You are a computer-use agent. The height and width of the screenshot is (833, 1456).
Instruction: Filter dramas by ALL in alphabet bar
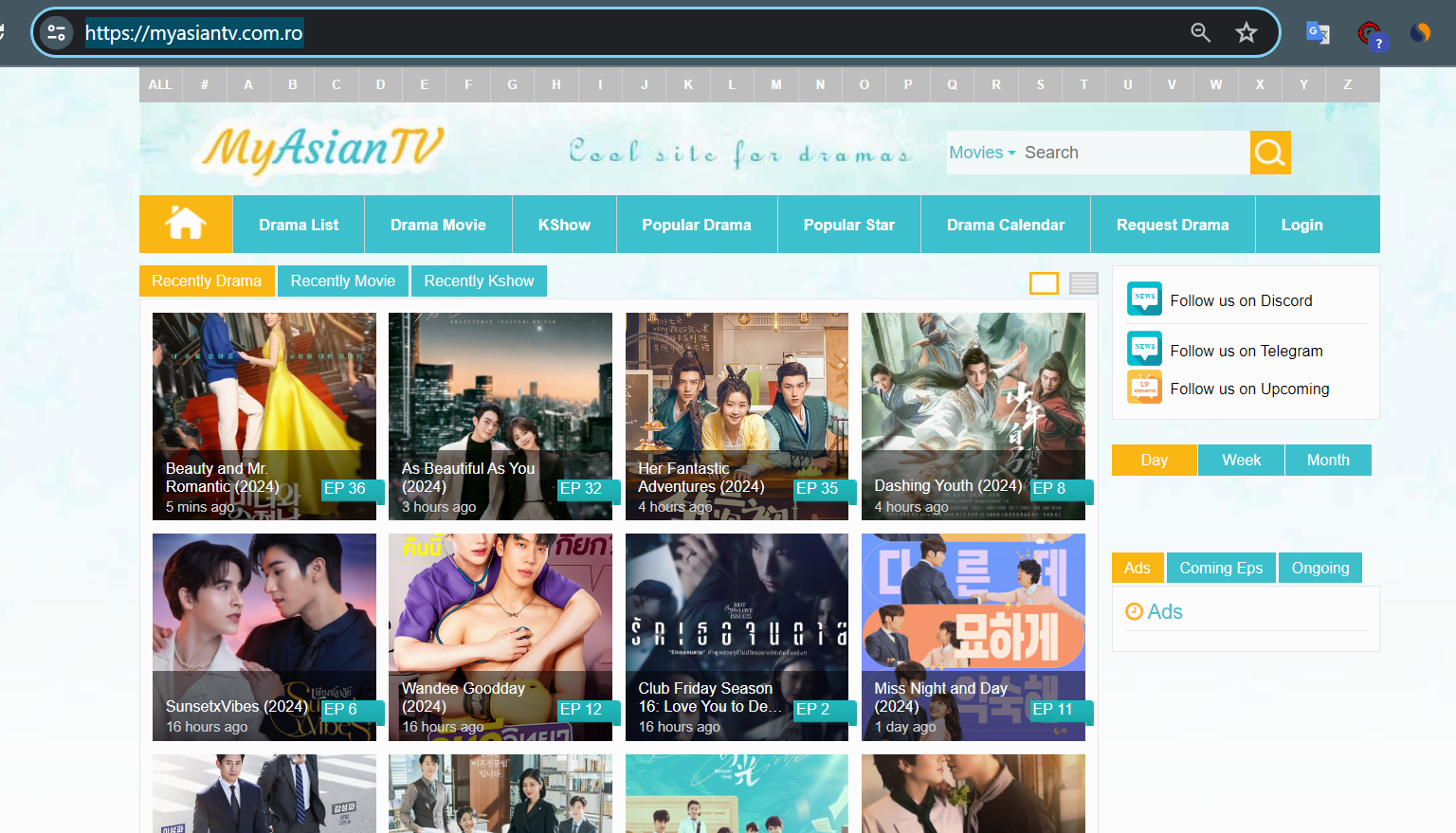tap(160, 84)
